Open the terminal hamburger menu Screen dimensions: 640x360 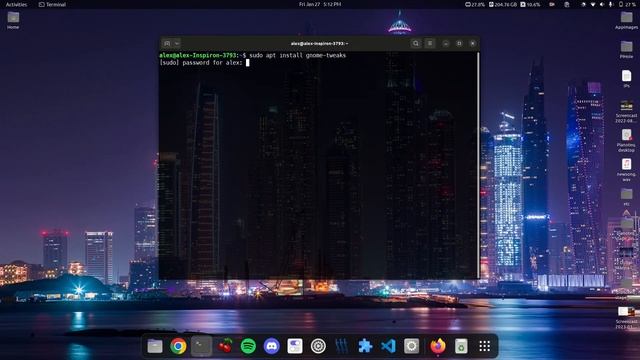pyautogui.click(x=430, y=43)
